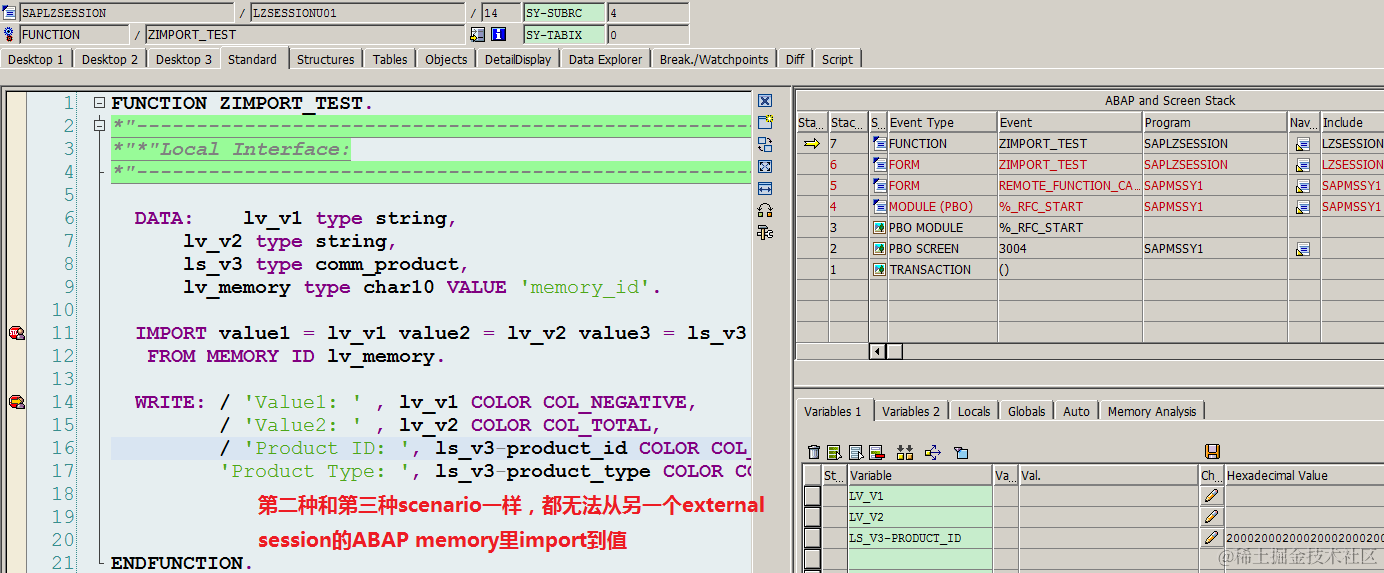Click the yellow boxes with arrows icon
The image size is (1384, 573).
click(906, 452)
